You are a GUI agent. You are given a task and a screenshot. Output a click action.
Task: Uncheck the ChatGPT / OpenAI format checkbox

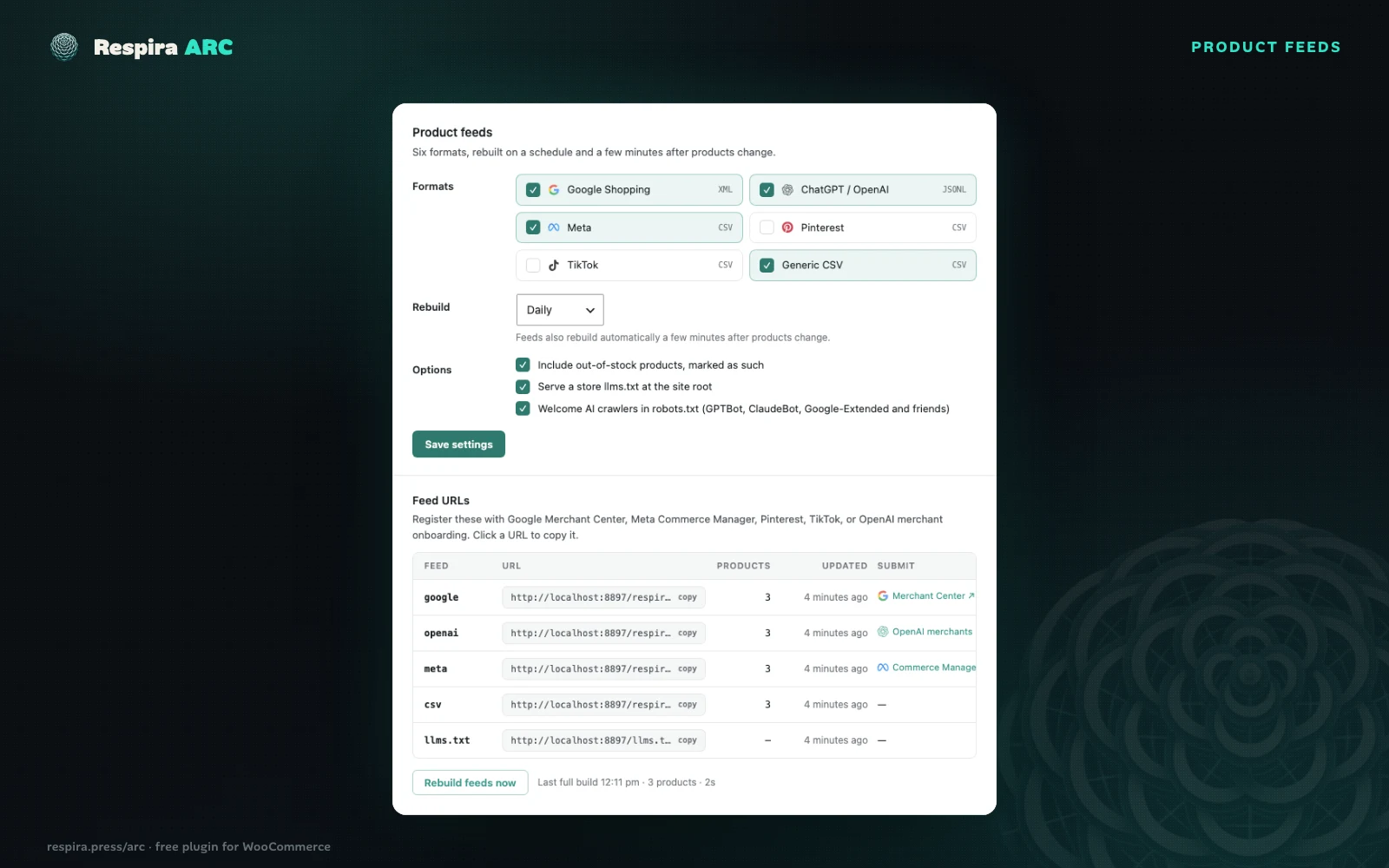(x=767, y=190)
